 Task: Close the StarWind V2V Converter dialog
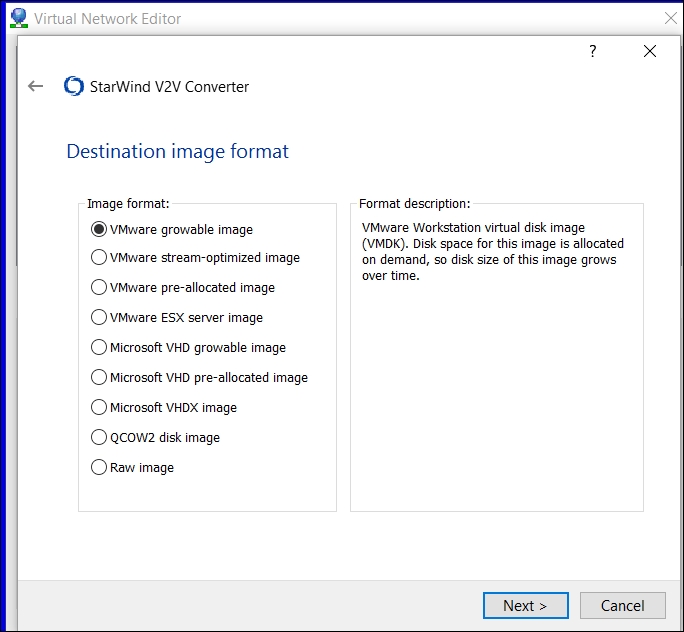point(650,52)
